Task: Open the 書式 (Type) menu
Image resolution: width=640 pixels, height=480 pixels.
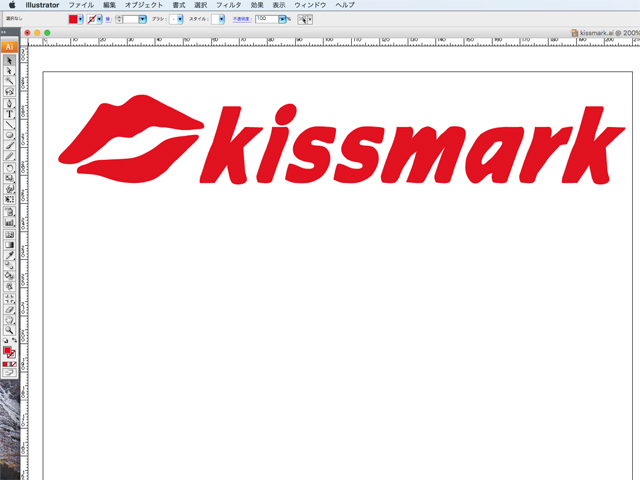Action: 179,5
